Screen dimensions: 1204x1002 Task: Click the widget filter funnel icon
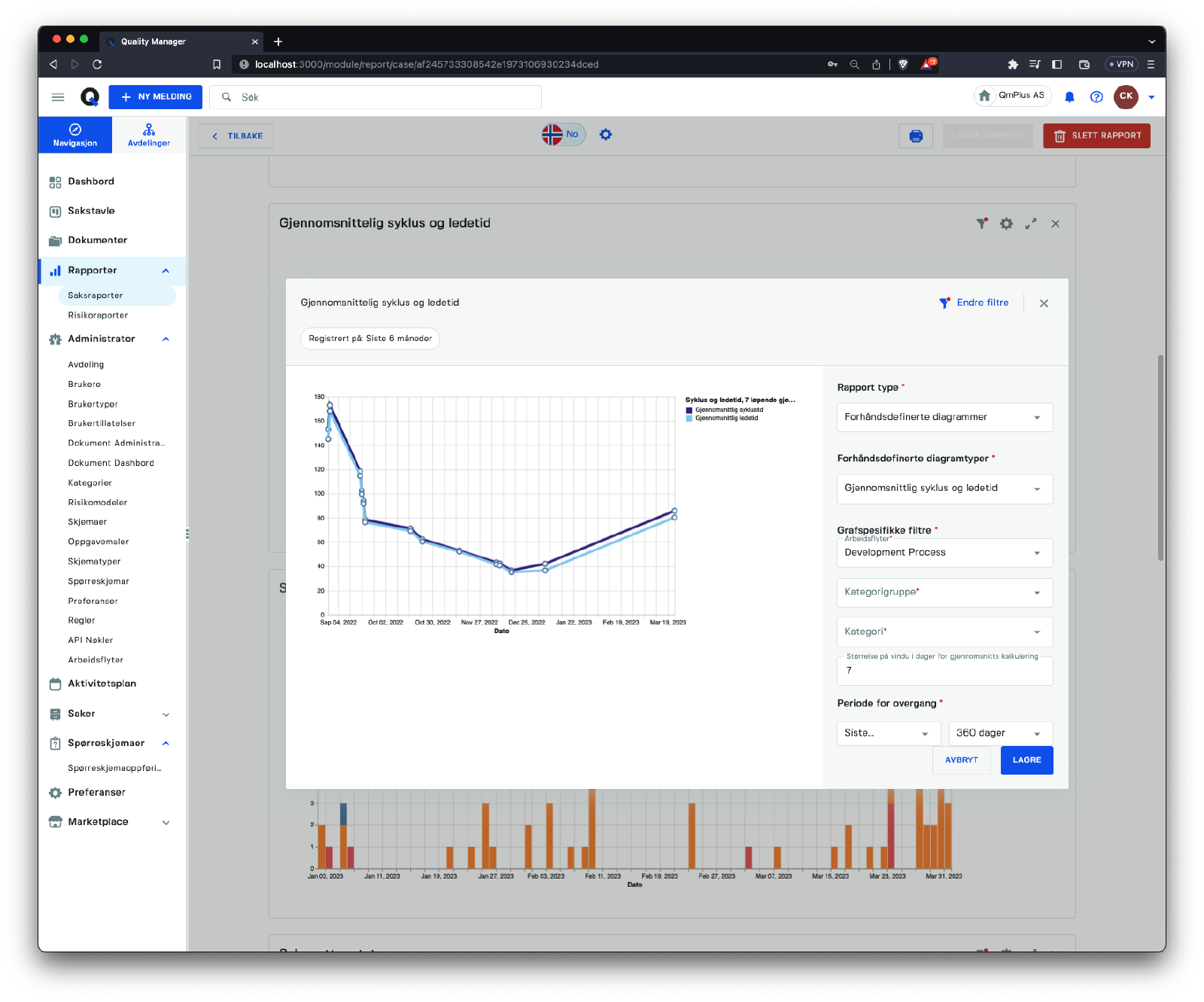[981, 224]
